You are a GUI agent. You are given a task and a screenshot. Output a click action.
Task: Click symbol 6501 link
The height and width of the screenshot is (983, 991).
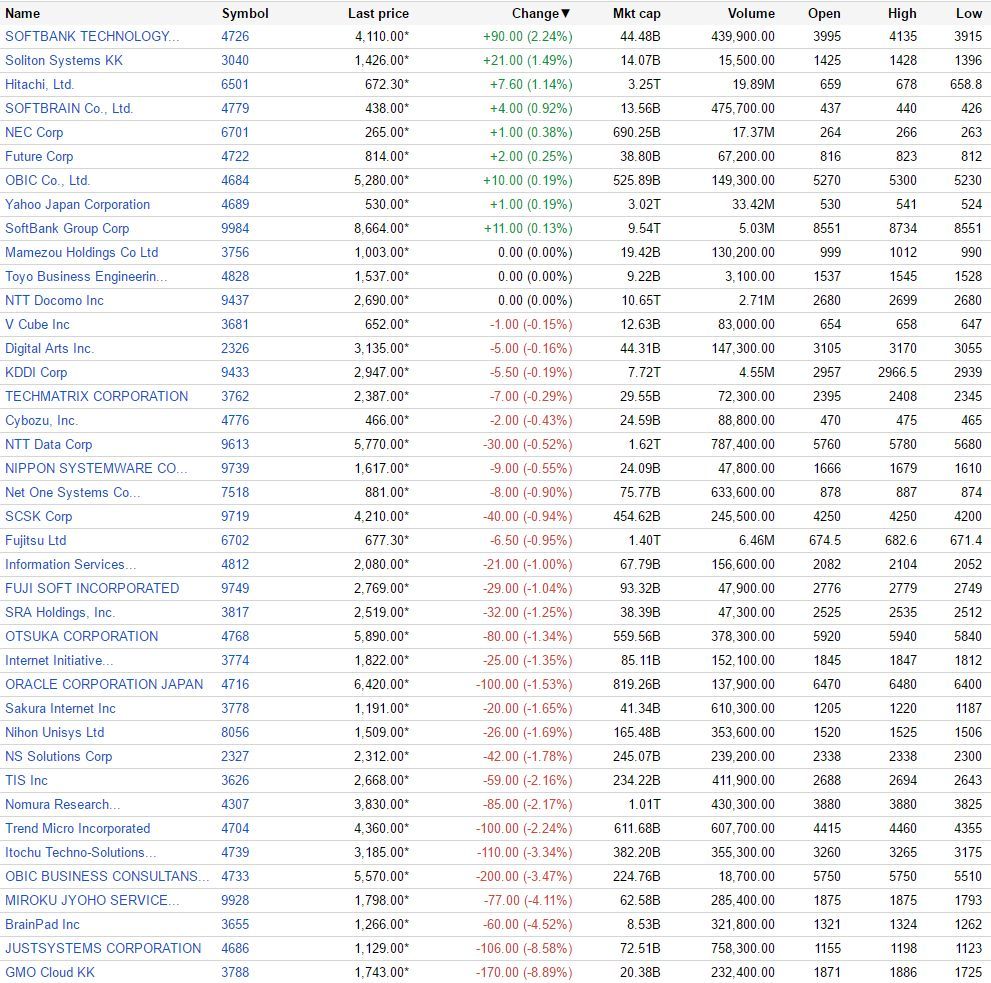point(235,85)
